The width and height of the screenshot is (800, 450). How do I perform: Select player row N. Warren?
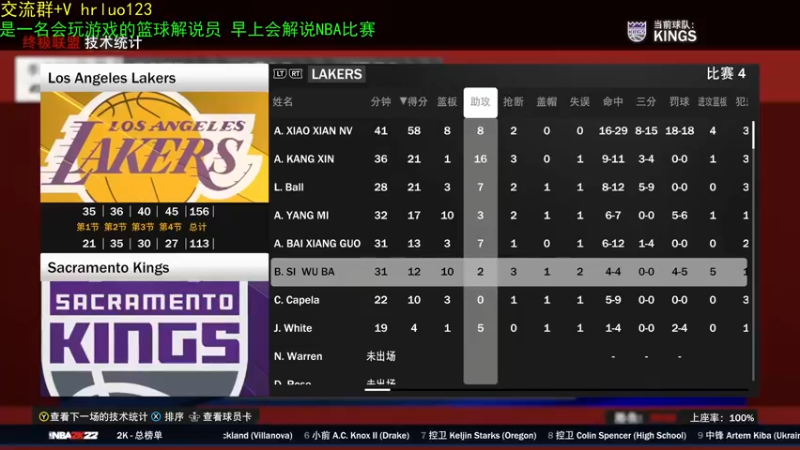[510, 356]
